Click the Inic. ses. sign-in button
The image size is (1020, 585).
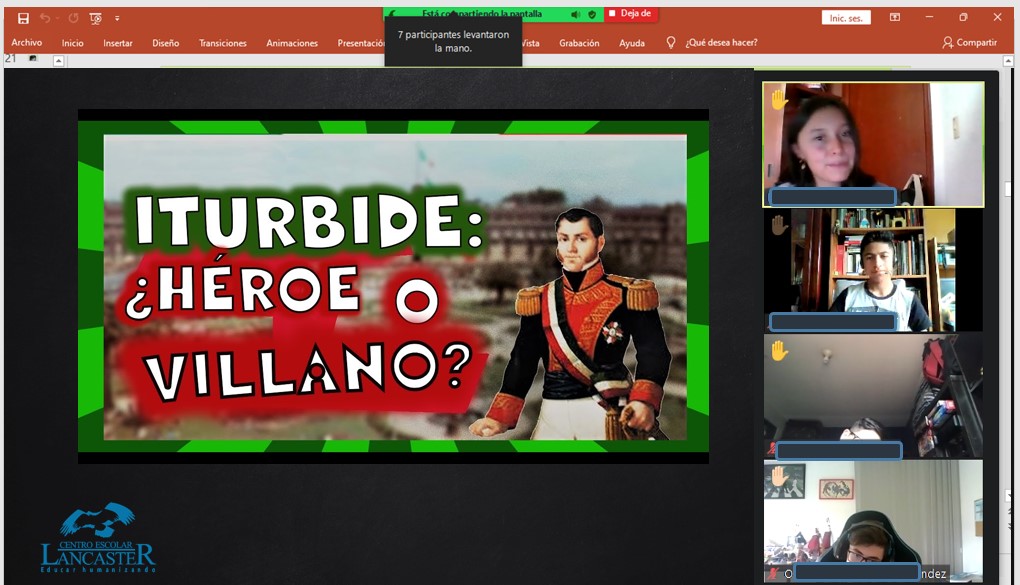coord(846,18)
